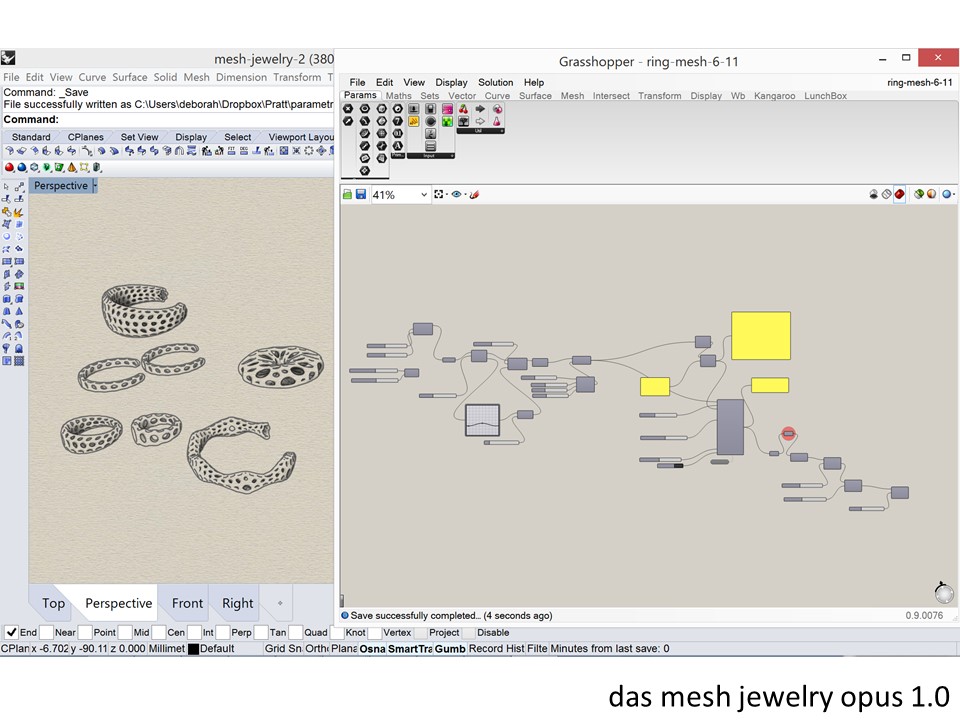Click the red sketch pencil icon on canvas toolbar
The image size is (960, 720).
coord(474,194)
